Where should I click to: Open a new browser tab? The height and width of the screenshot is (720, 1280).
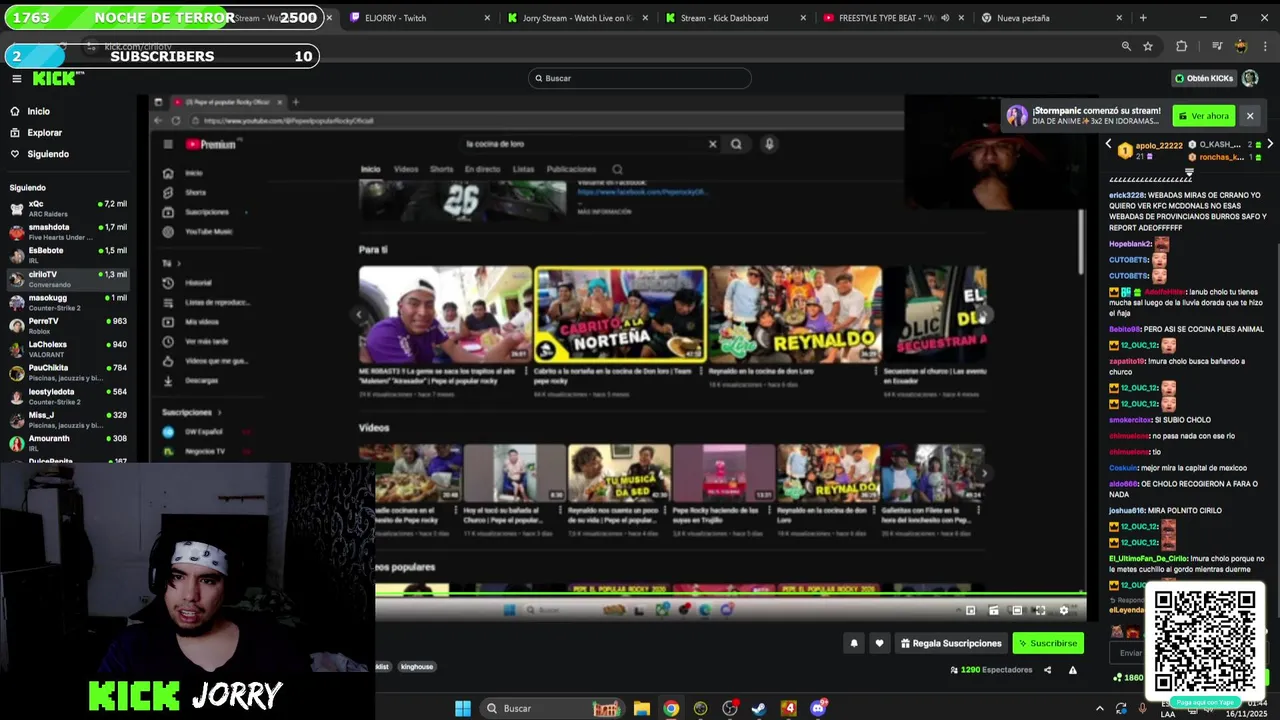[1143, 18]
